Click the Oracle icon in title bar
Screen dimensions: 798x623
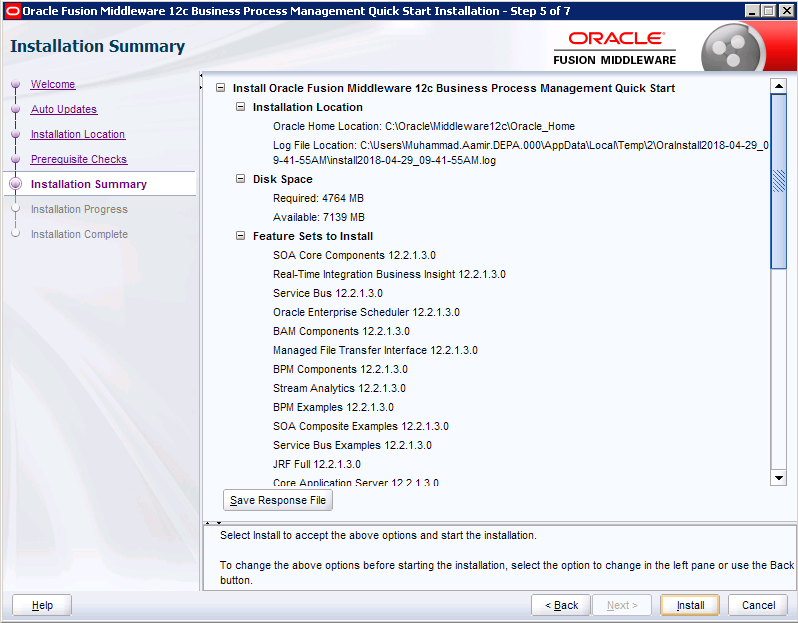point(13,11)
